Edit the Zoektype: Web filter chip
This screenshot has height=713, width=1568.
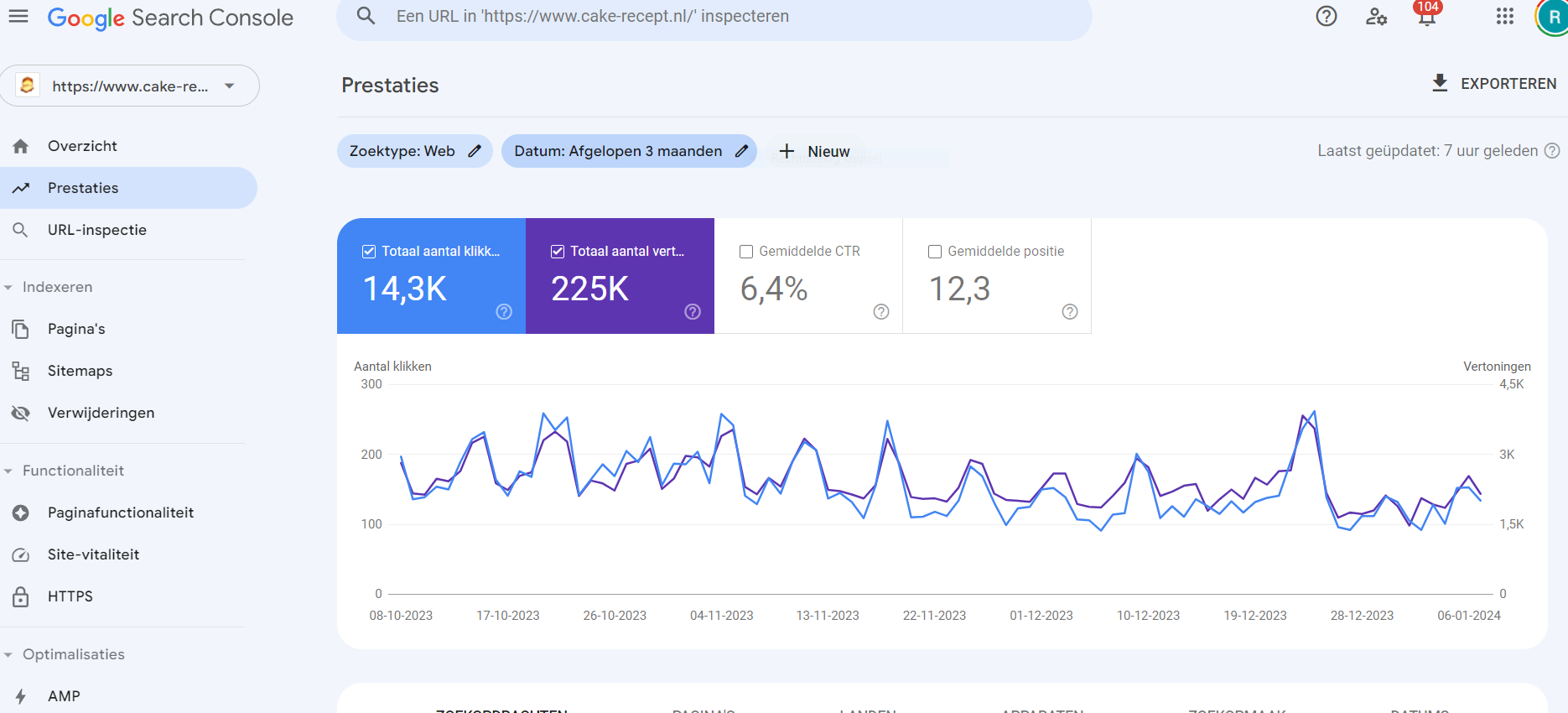(415, 151)
